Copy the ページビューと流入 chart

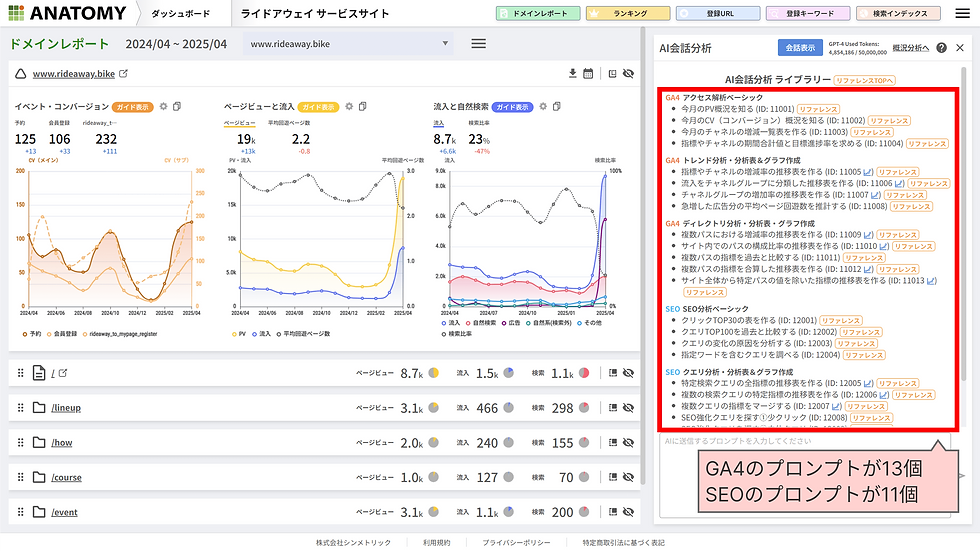click(x=362, y=107)
